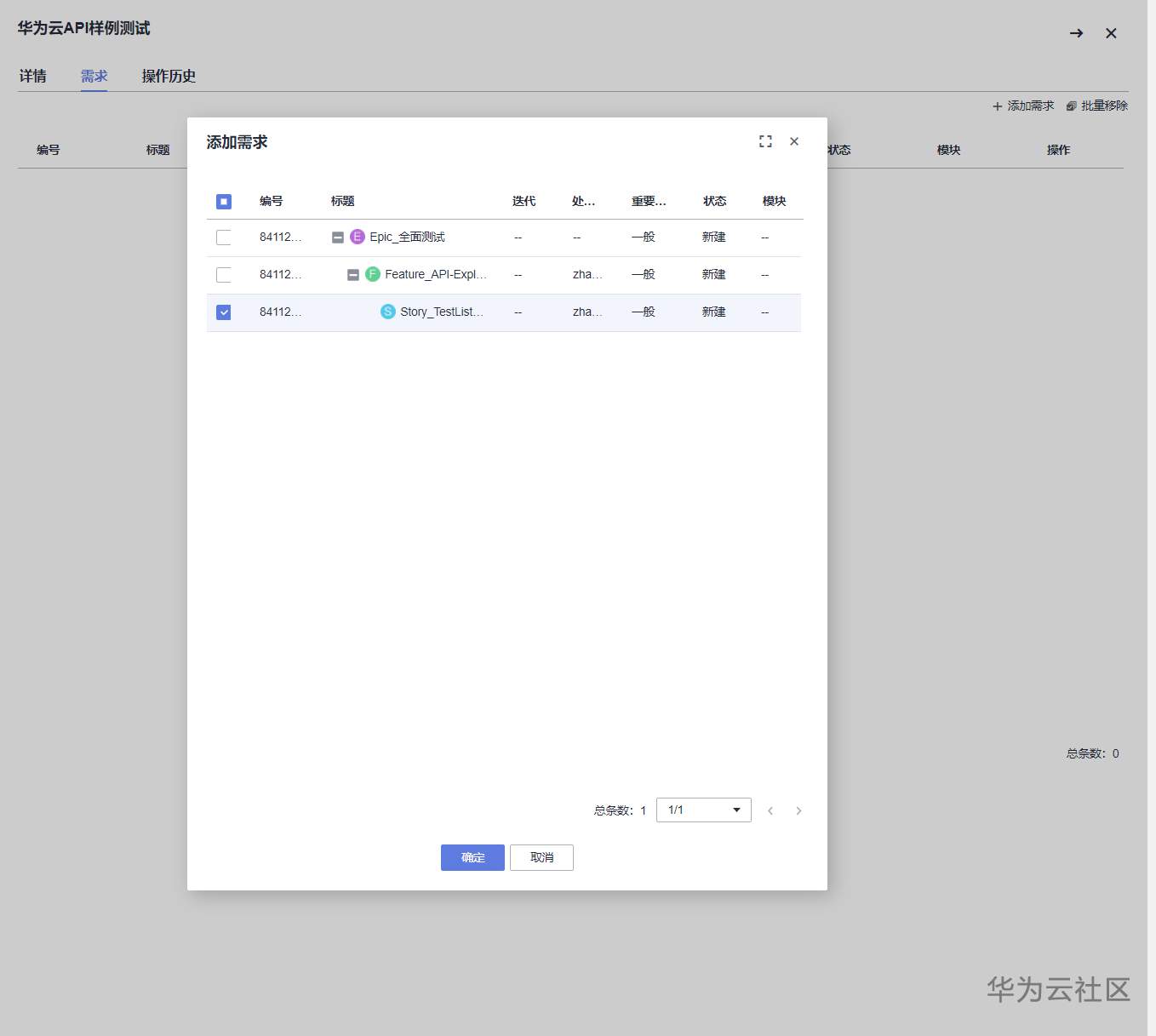Switch to the 操作历史 tab
The height and width of the screenshot is (1036, 1156).
tap(169, 77)
